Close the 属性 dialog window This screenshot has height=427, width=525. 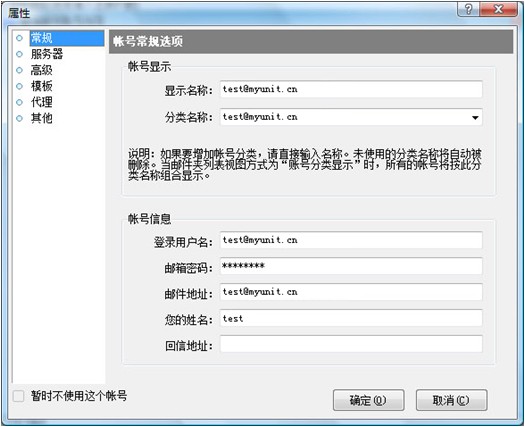(498, 9)
